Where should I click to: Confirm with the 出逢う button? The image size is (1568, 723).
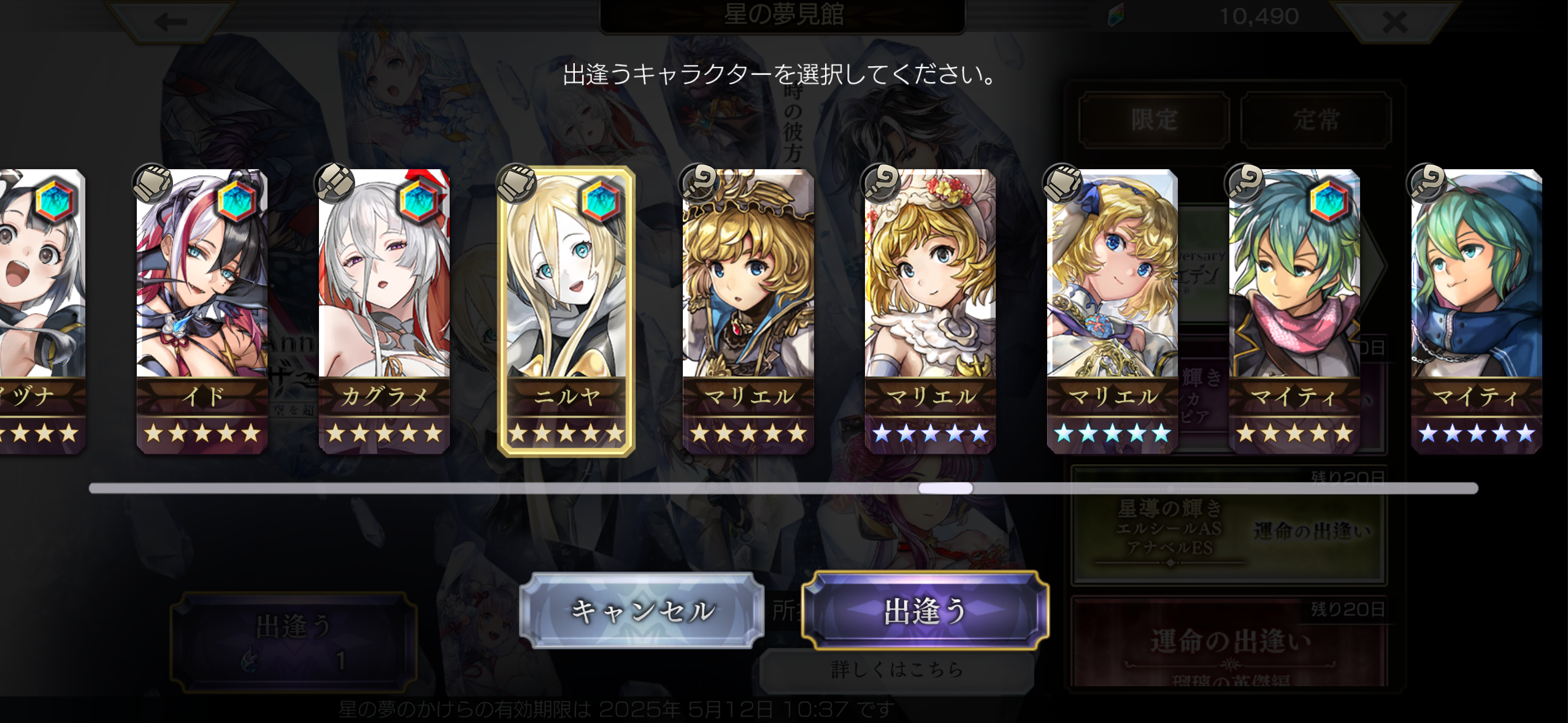pyautogui.click(x=925, y=611)
